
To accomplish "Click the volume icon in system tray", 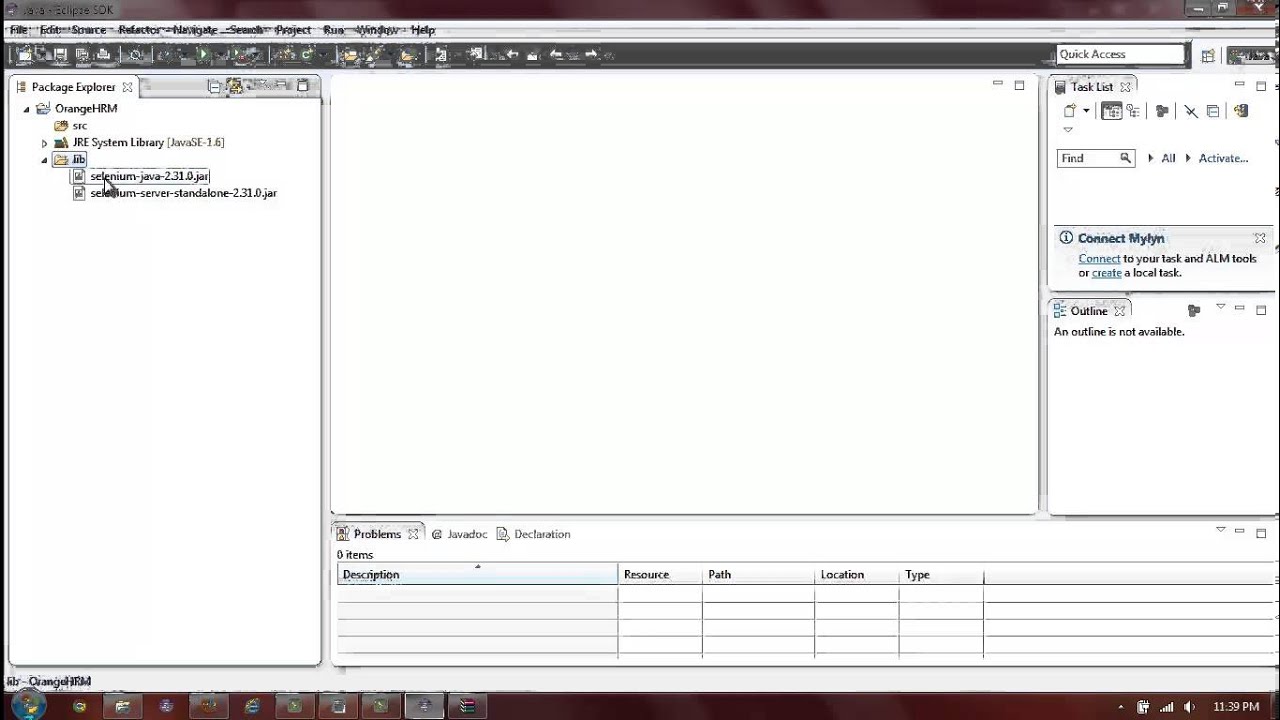I will (1189, 707).
